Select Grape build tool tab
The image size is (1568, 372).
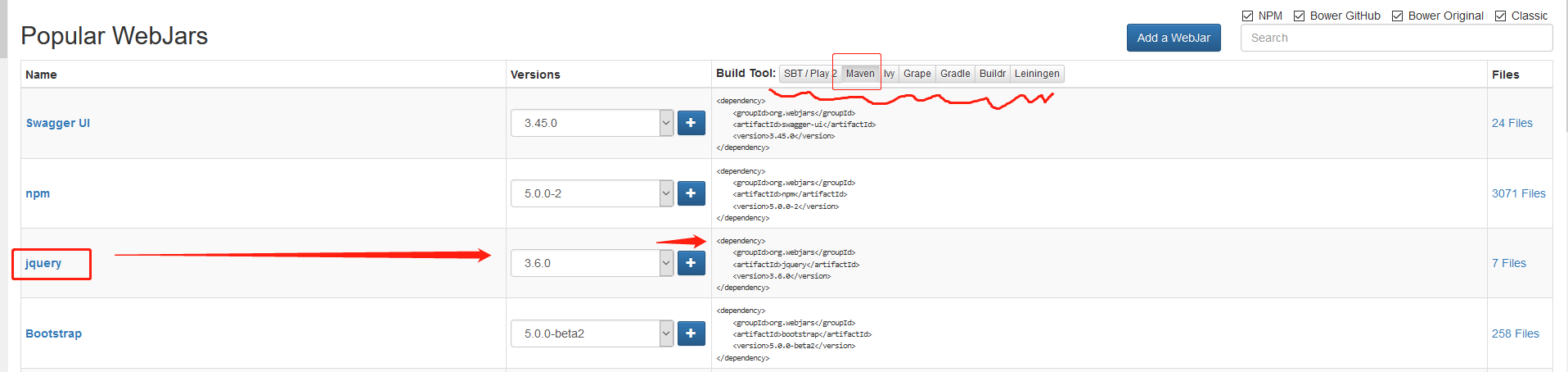917,74
